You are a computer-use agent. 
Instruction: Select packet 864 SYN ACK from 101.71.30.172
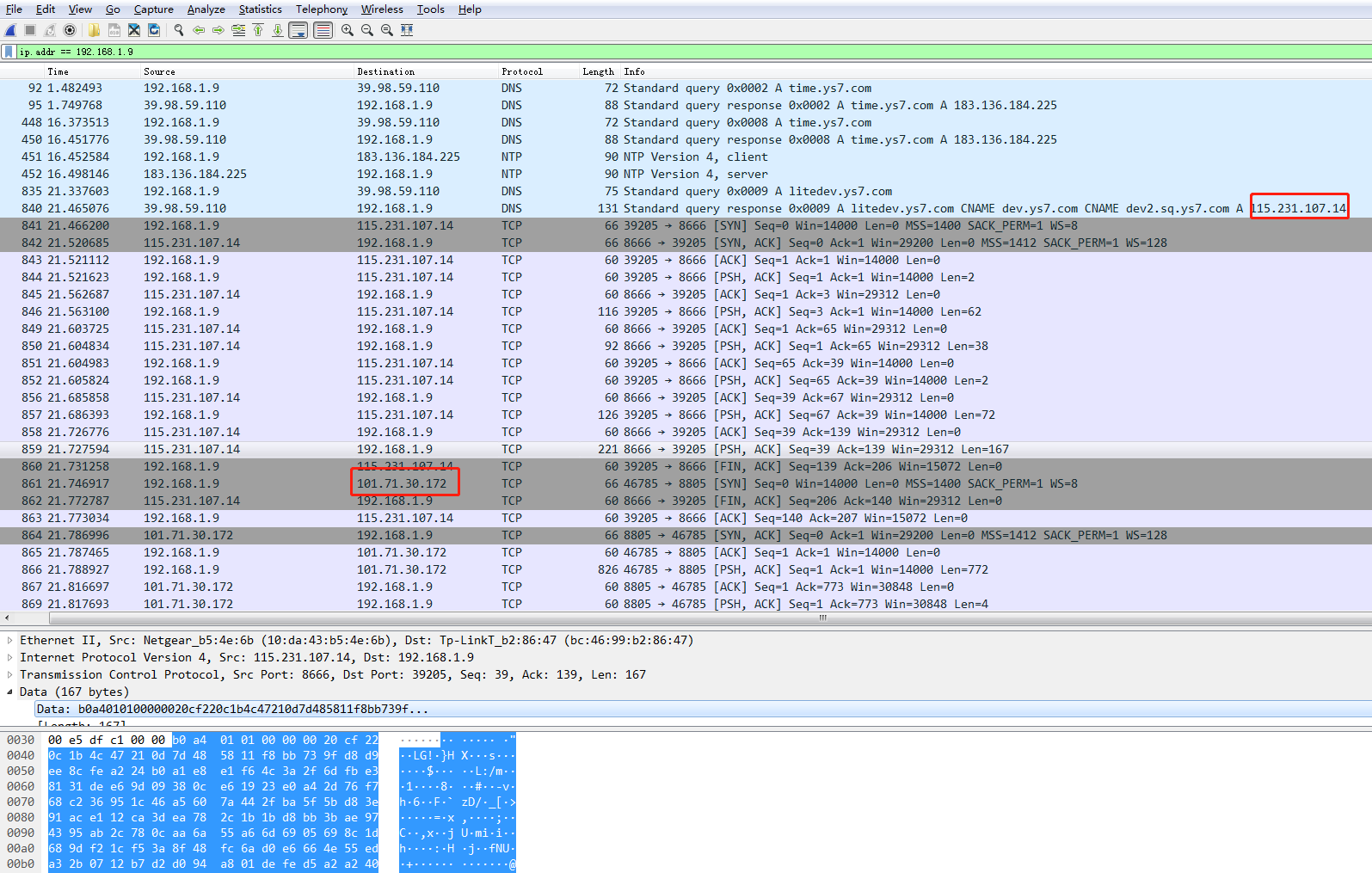click(x=686, y=535)
